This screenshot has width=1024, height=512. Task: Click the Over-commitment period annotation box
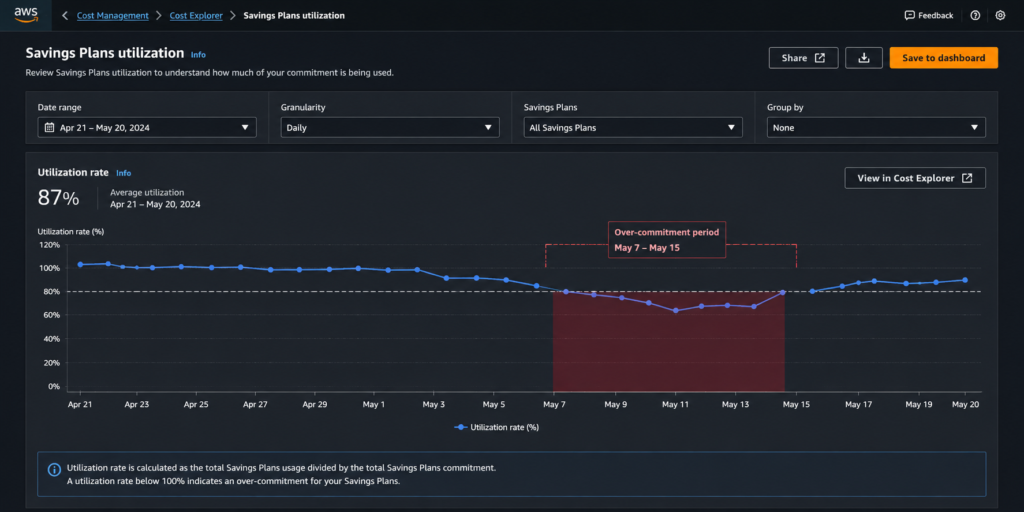667,240
